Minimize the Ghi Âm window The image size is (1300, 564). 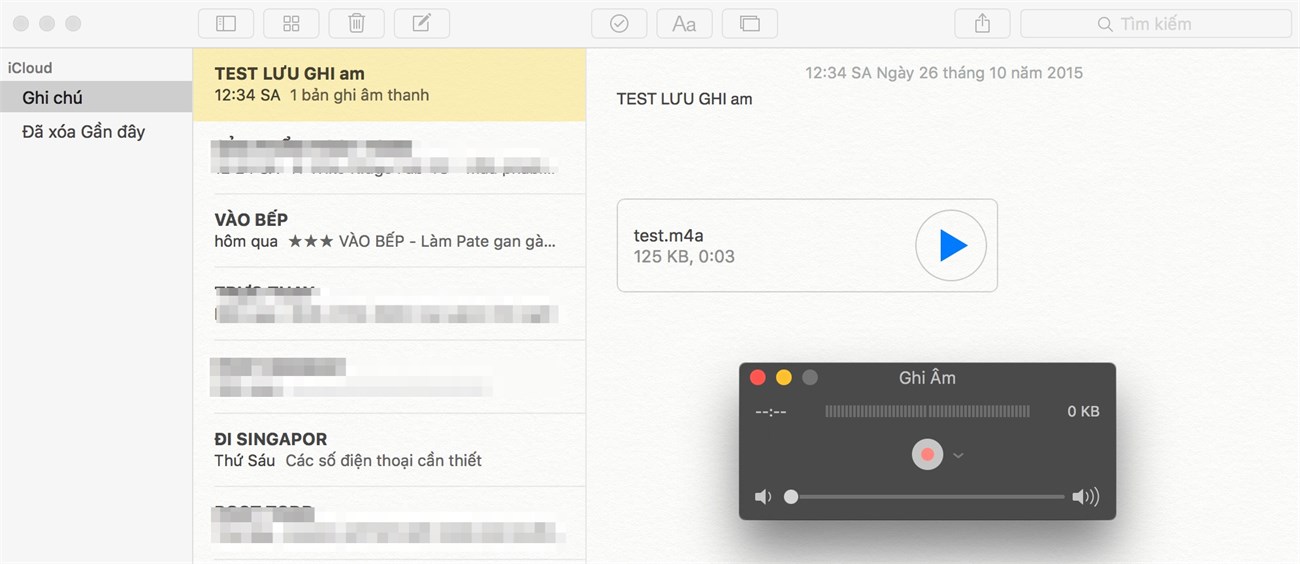[x=784, y=377]
